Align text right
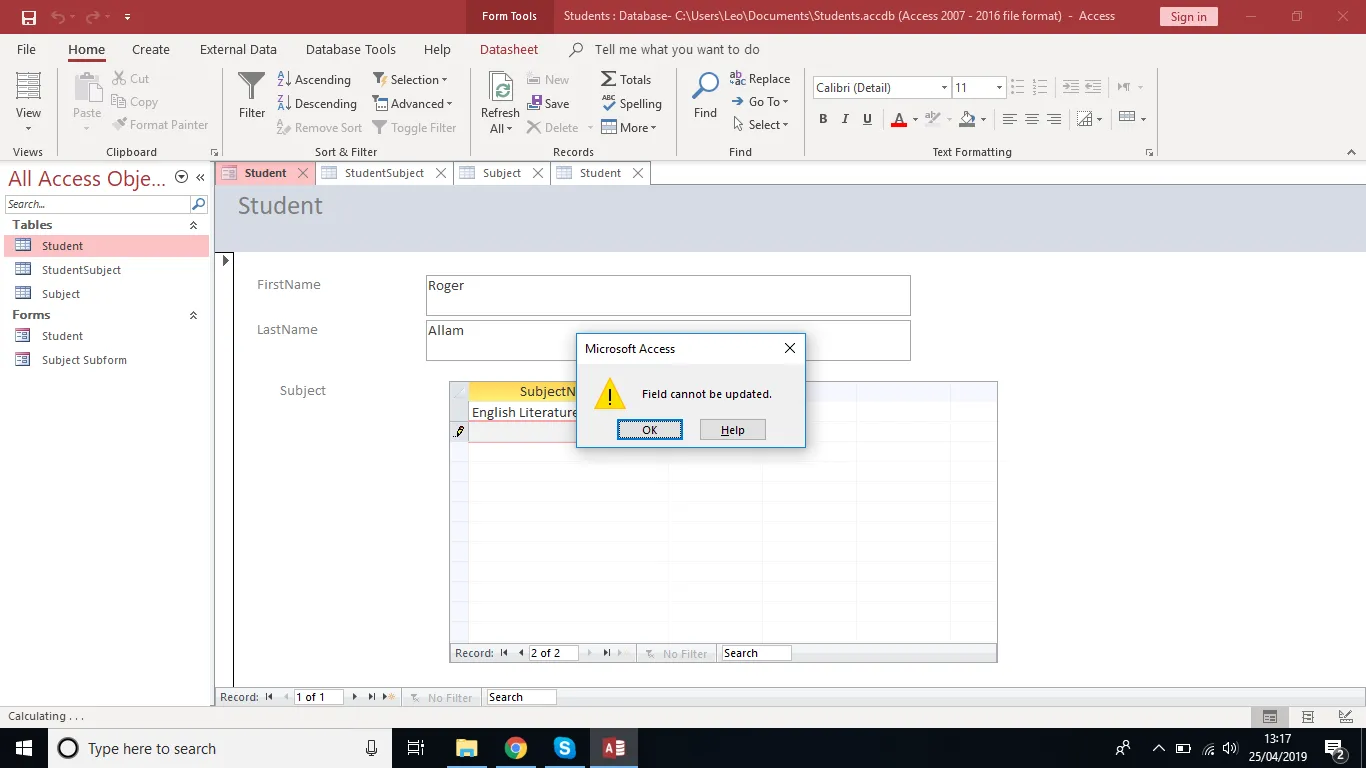The width and height of the screenshot is (1366, 768). [1054, 119]
